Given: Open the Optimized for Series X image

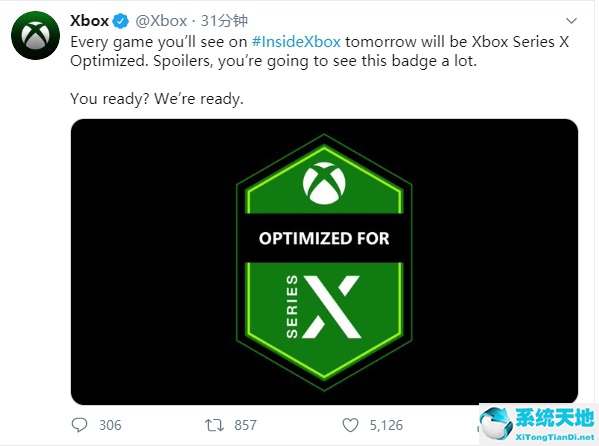Looking at the screenshot, I should [324, 262].
